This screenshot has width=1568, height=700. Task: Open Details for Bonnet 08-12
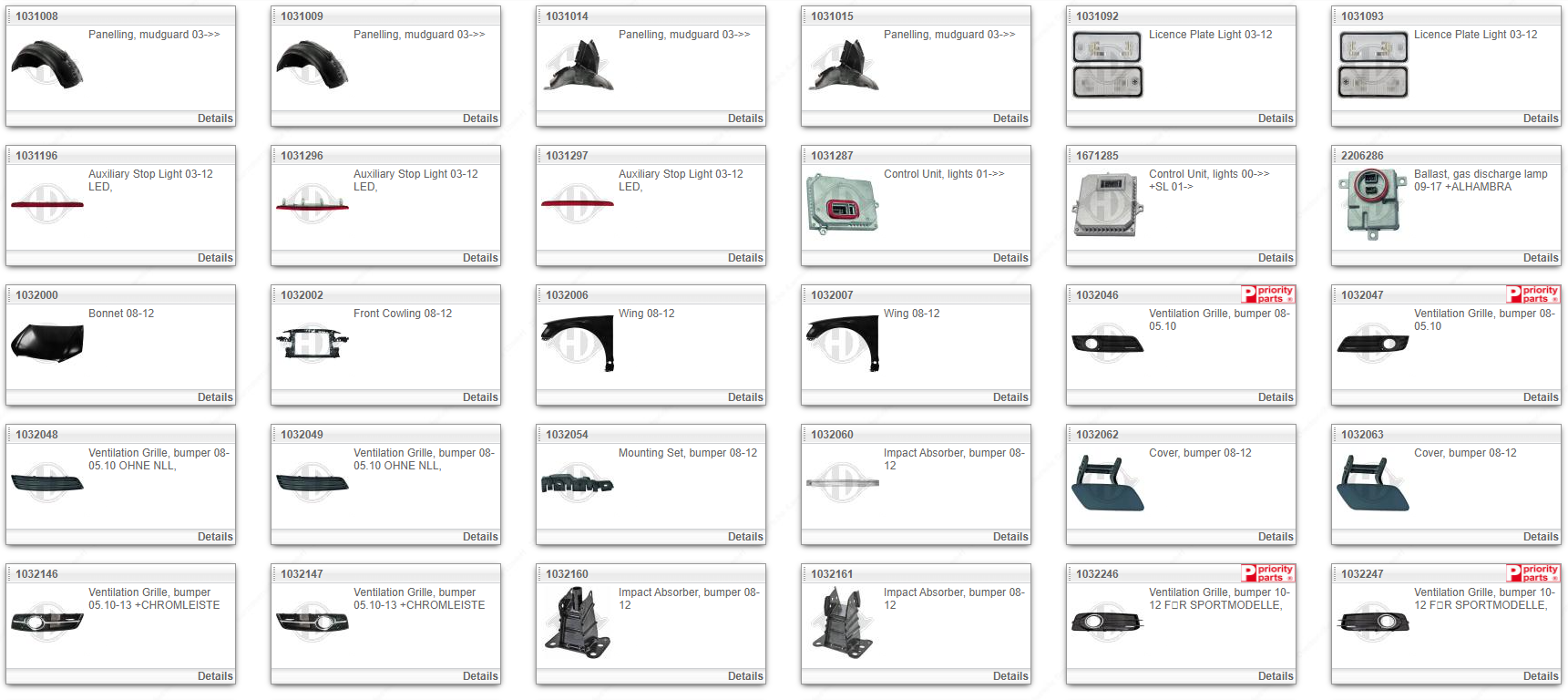tap(215, 397)
